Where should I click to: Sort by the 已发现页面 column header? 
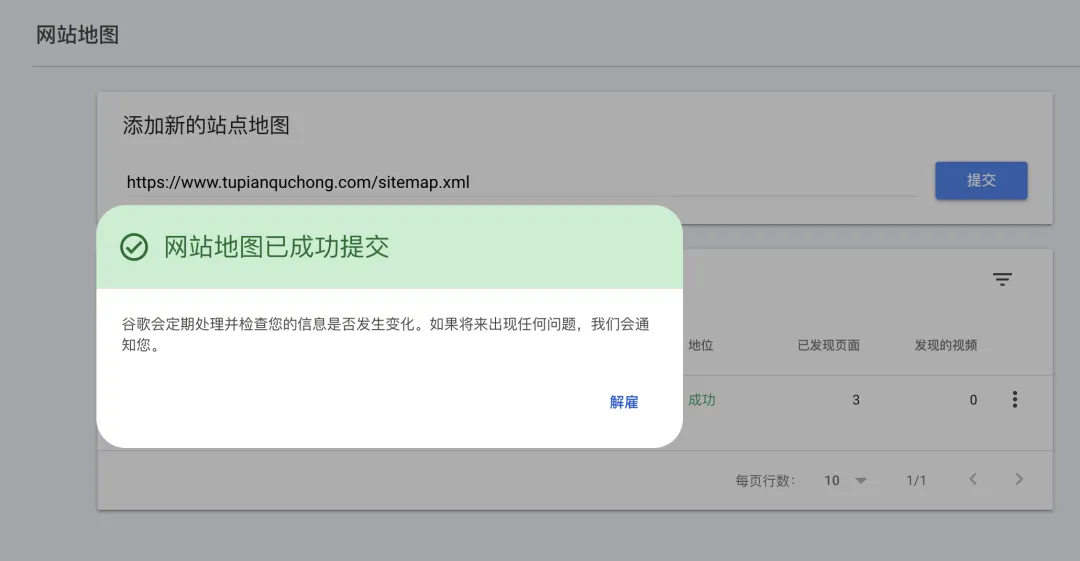tap(828, 345)
